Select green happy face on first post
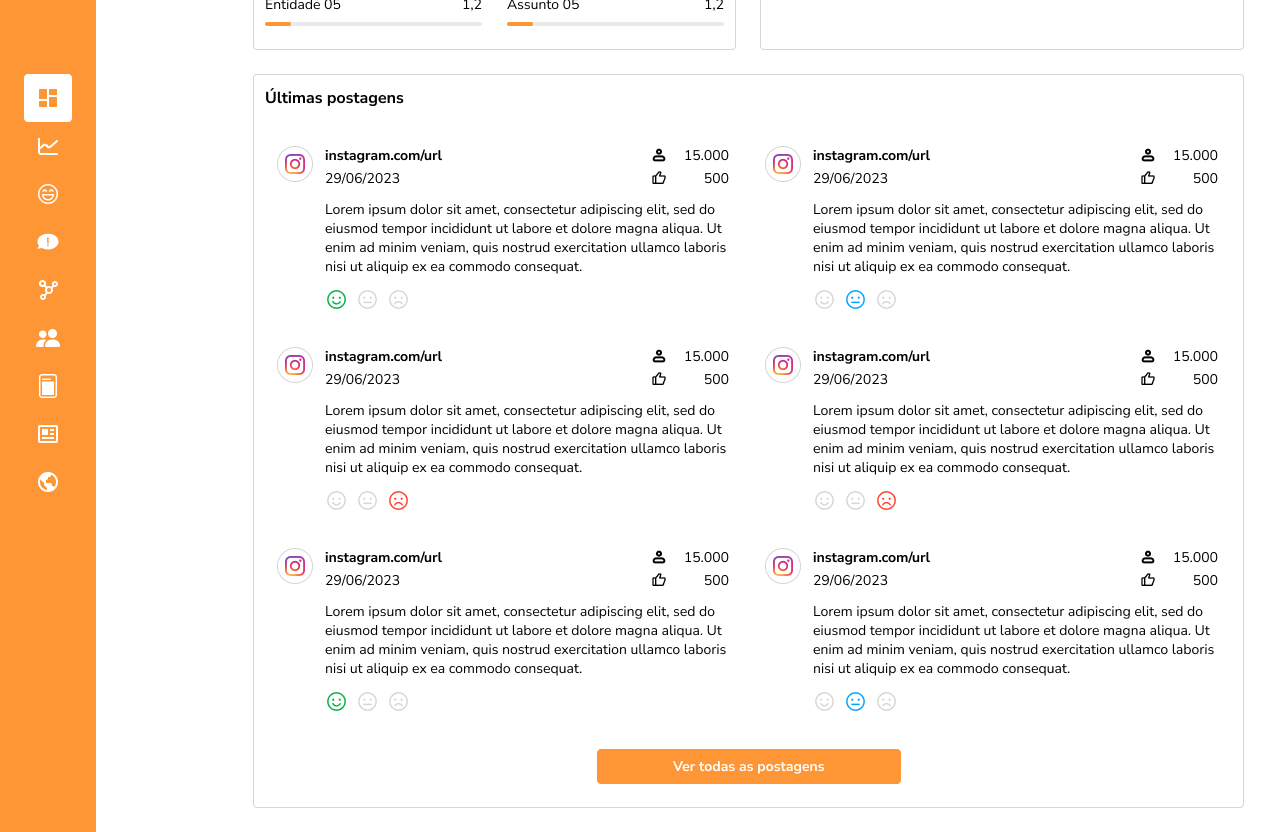Viewport: 1280px width, 832px height. (x=336, y=299)
